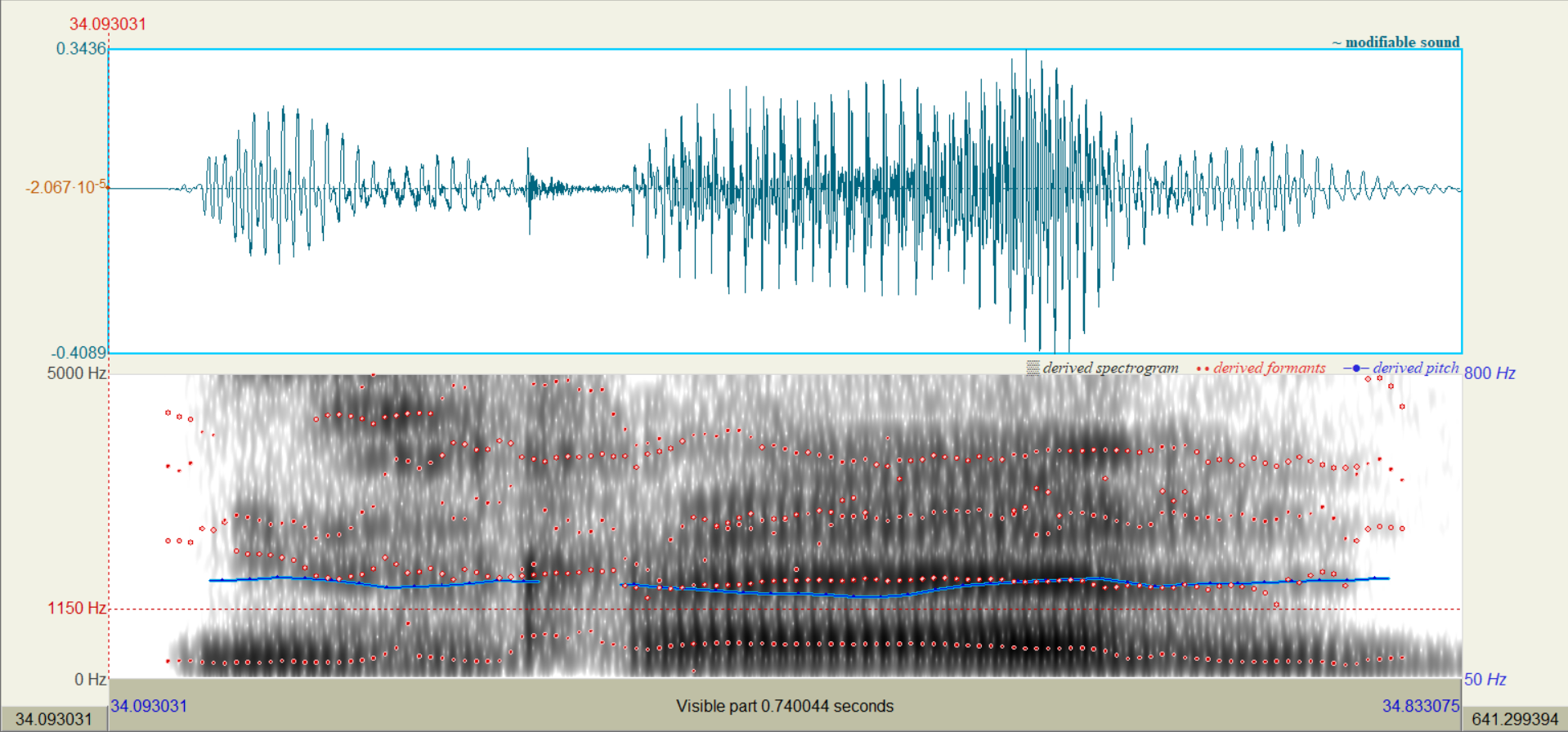Click the 800 Hz pitch ceiling label
Image resolution: width=1568 pixels, height=732 pixels.
[x=1490, y=373]
